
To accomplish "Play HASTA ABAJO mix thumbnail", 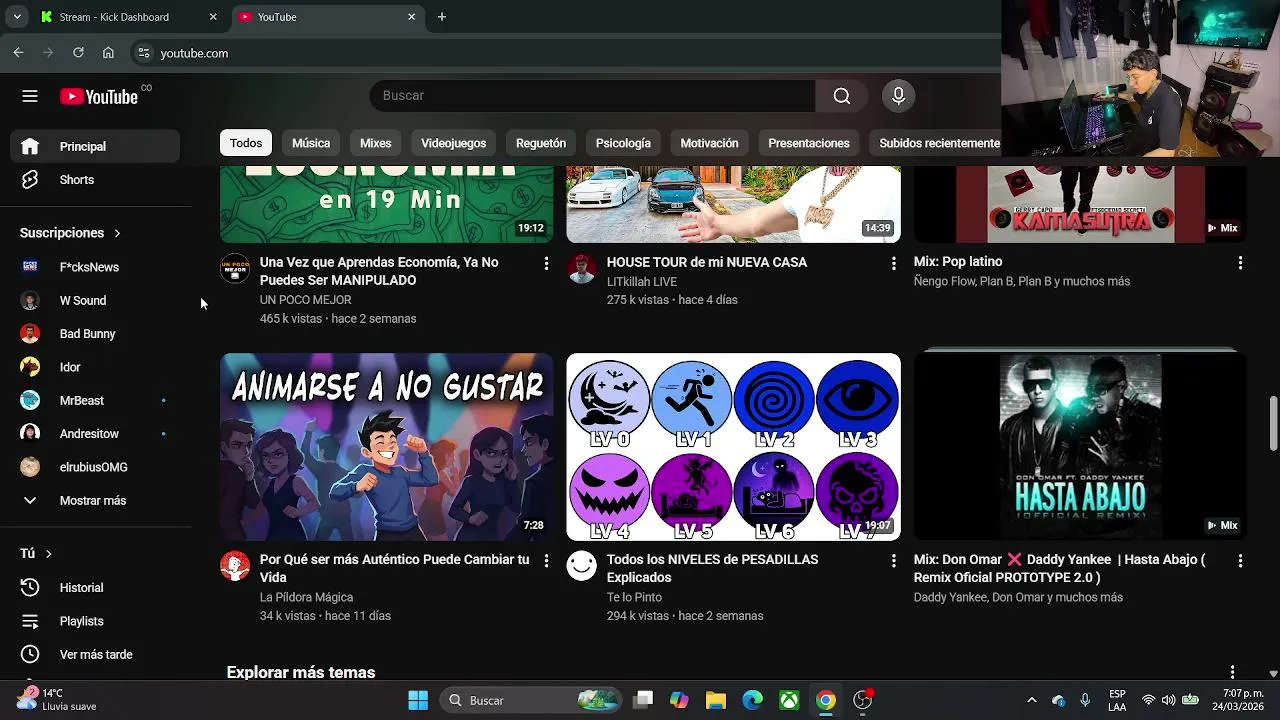I will [1080, 447].
